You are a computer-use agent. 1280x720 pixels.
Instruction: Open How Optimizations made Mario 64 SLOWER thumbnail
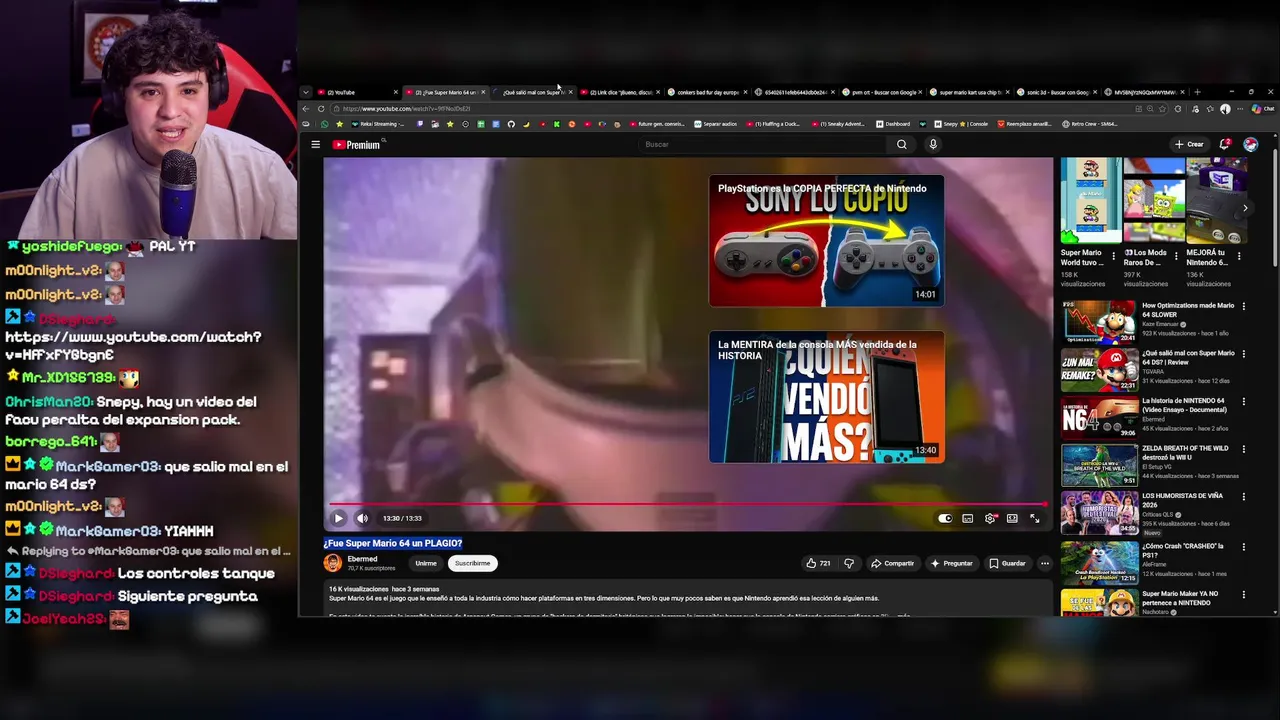[x=1099, y=322]
